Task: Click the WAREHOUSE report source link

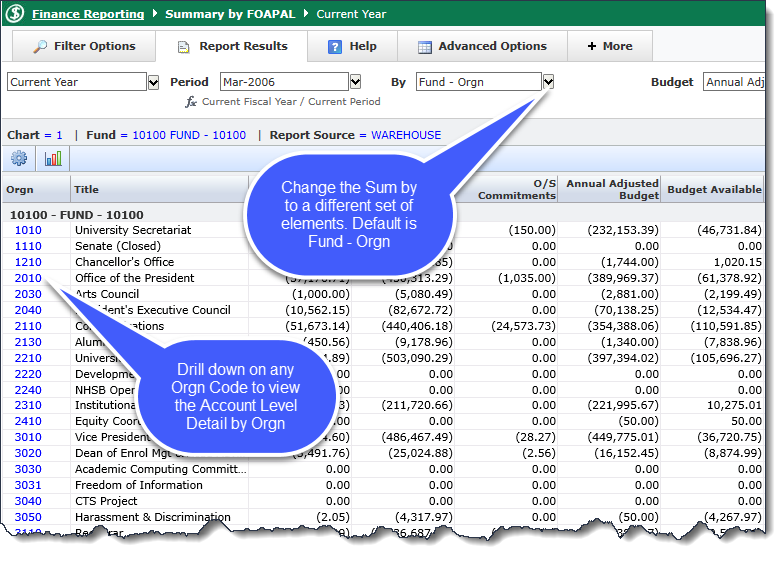Action: click(x=406, y=135)
